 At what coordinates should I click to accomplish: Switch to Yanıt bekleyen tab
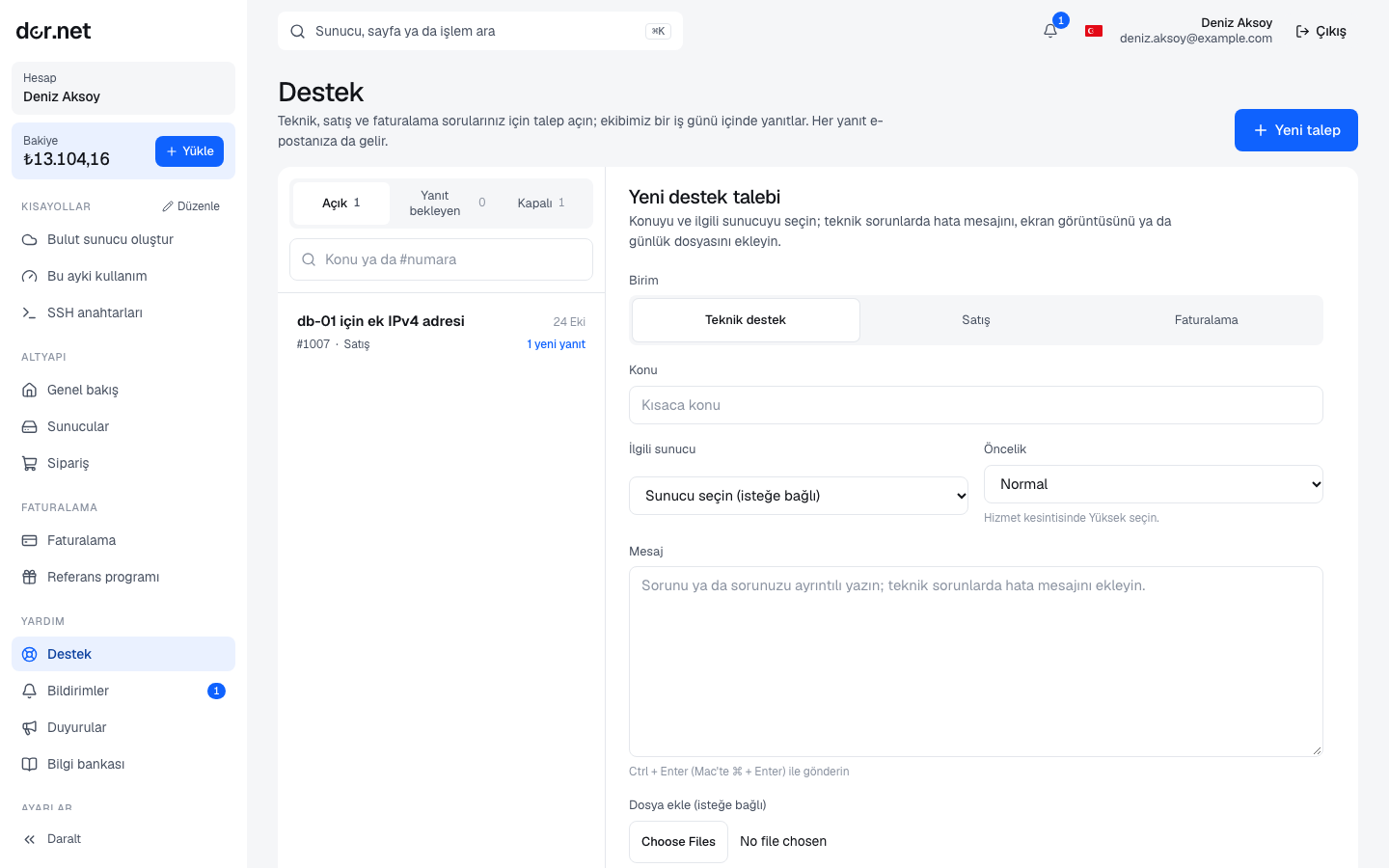pos(442,203)
